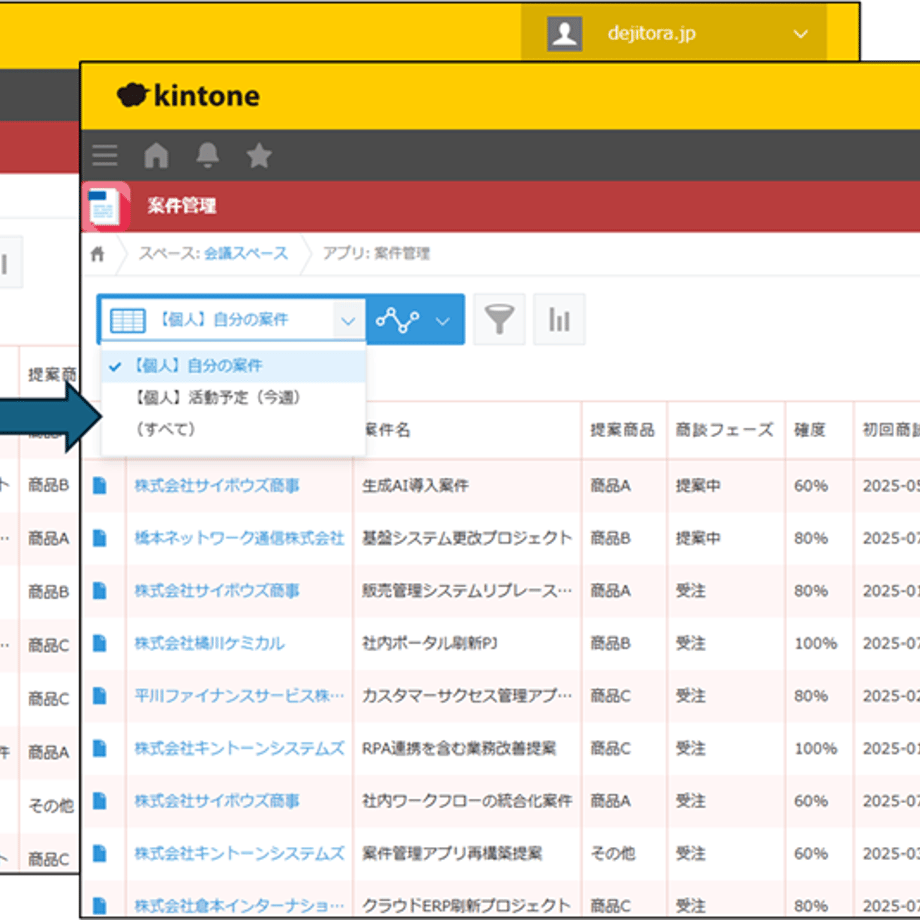Image resolution: width=920 pixels, height=920 pixels.
Task: Open the bar chart aggregate icon
Action: (x=559, y=319)
